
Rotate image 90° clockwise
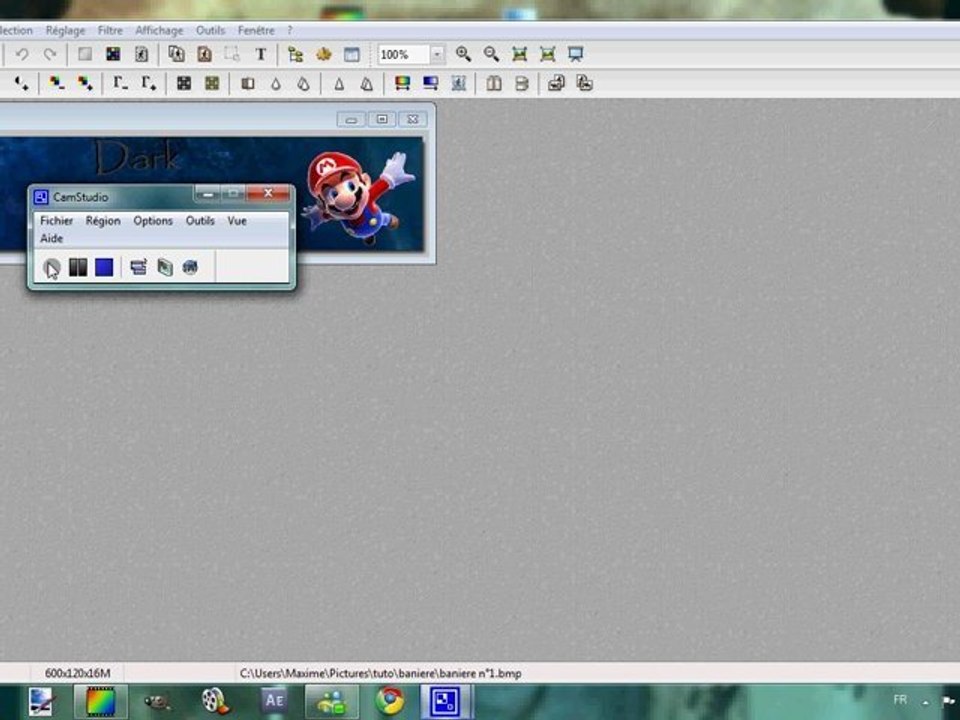coord(585,83)
